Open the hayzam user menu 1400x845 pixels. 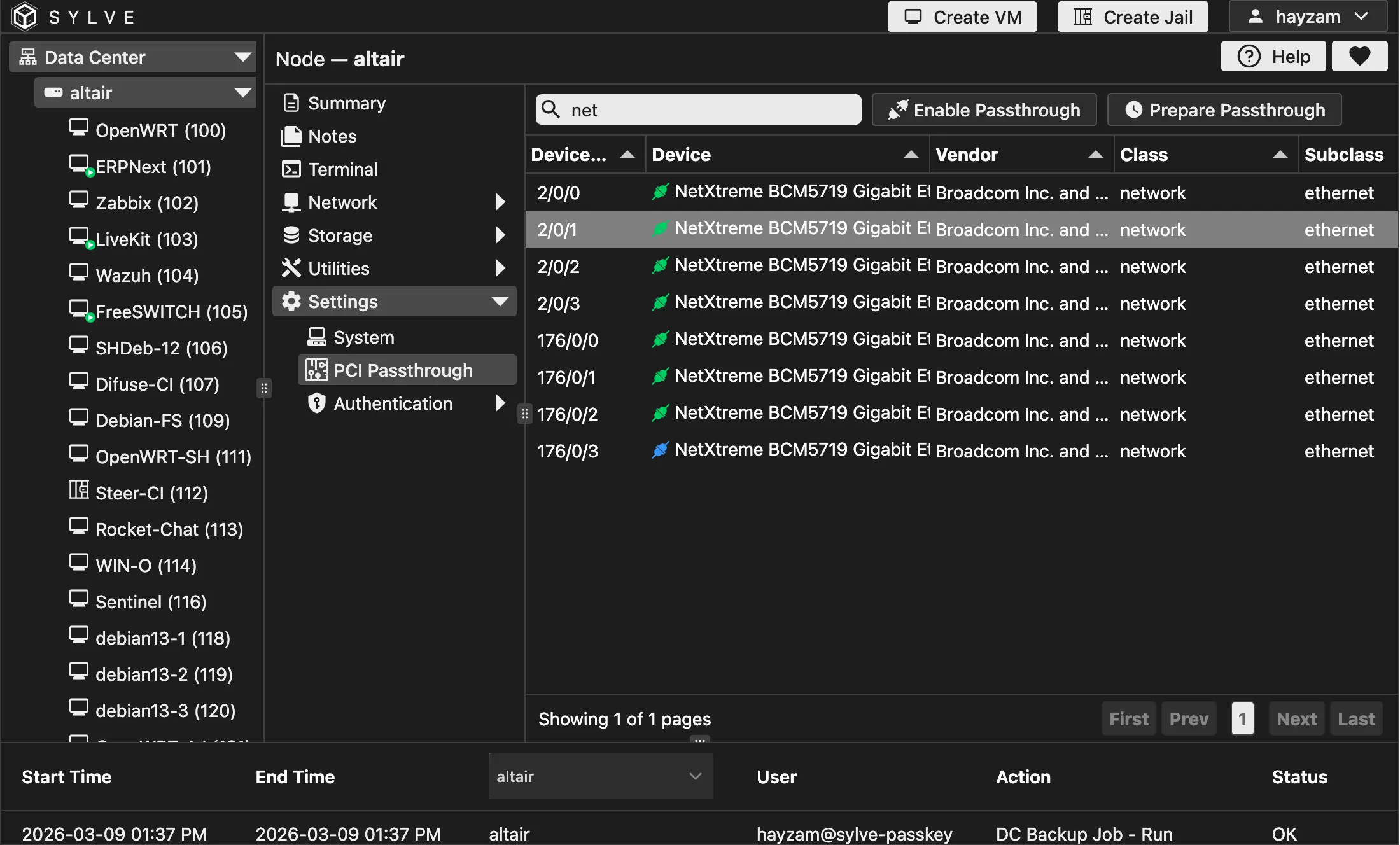1308,17
